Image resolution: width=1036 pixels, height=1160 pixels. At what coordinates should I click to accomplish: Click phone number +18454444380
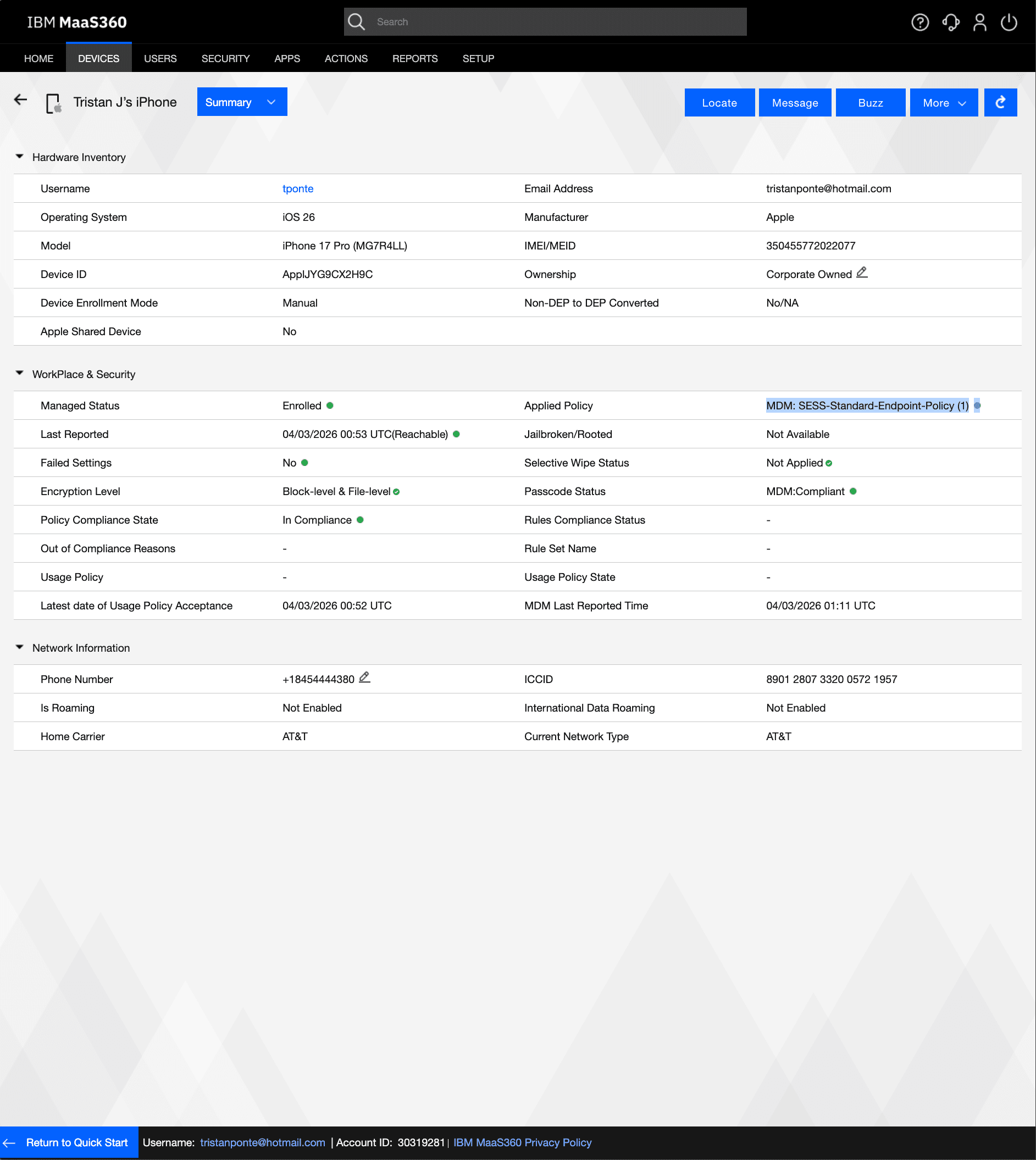(x=318, y=679)
